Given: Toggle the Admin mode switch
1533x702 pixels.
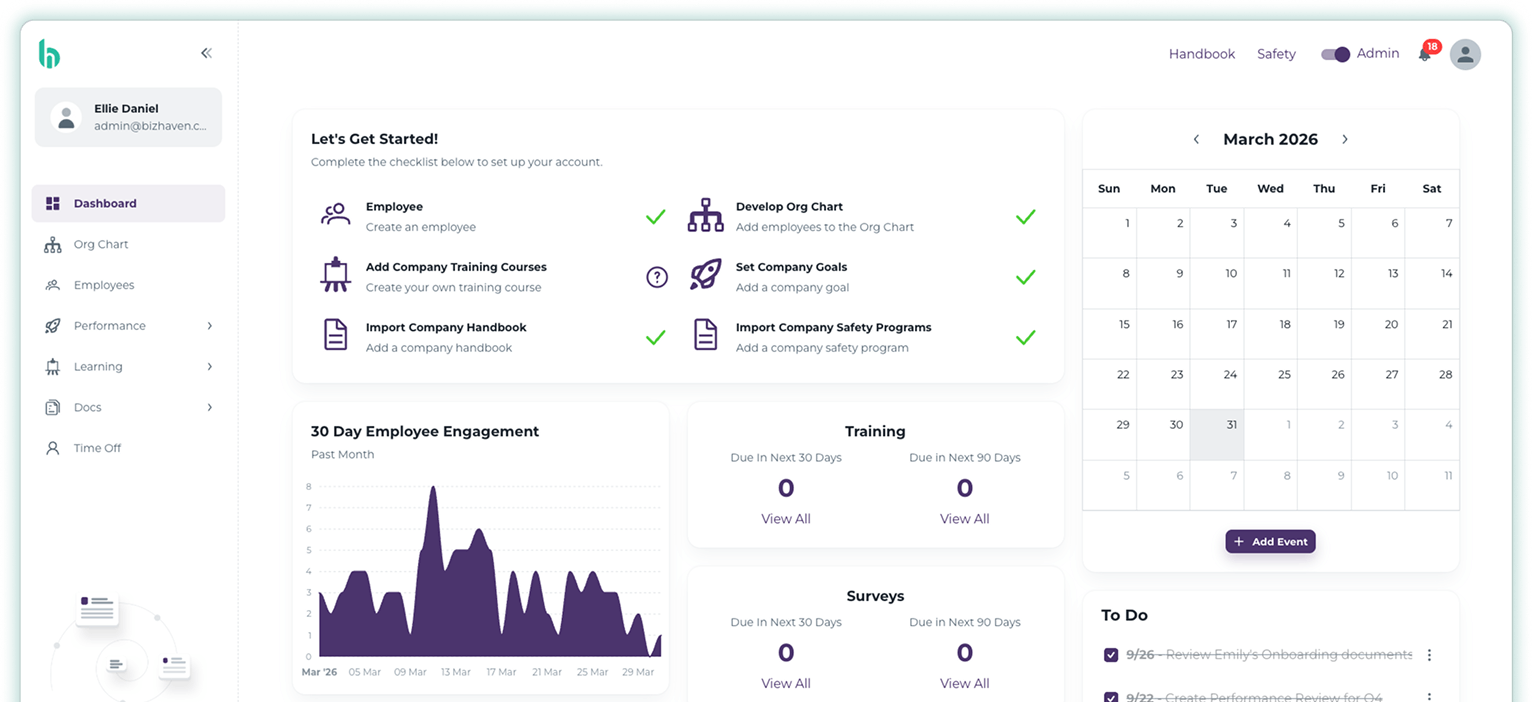Looking at the screenshot, I should click(x=1335, y=54).
